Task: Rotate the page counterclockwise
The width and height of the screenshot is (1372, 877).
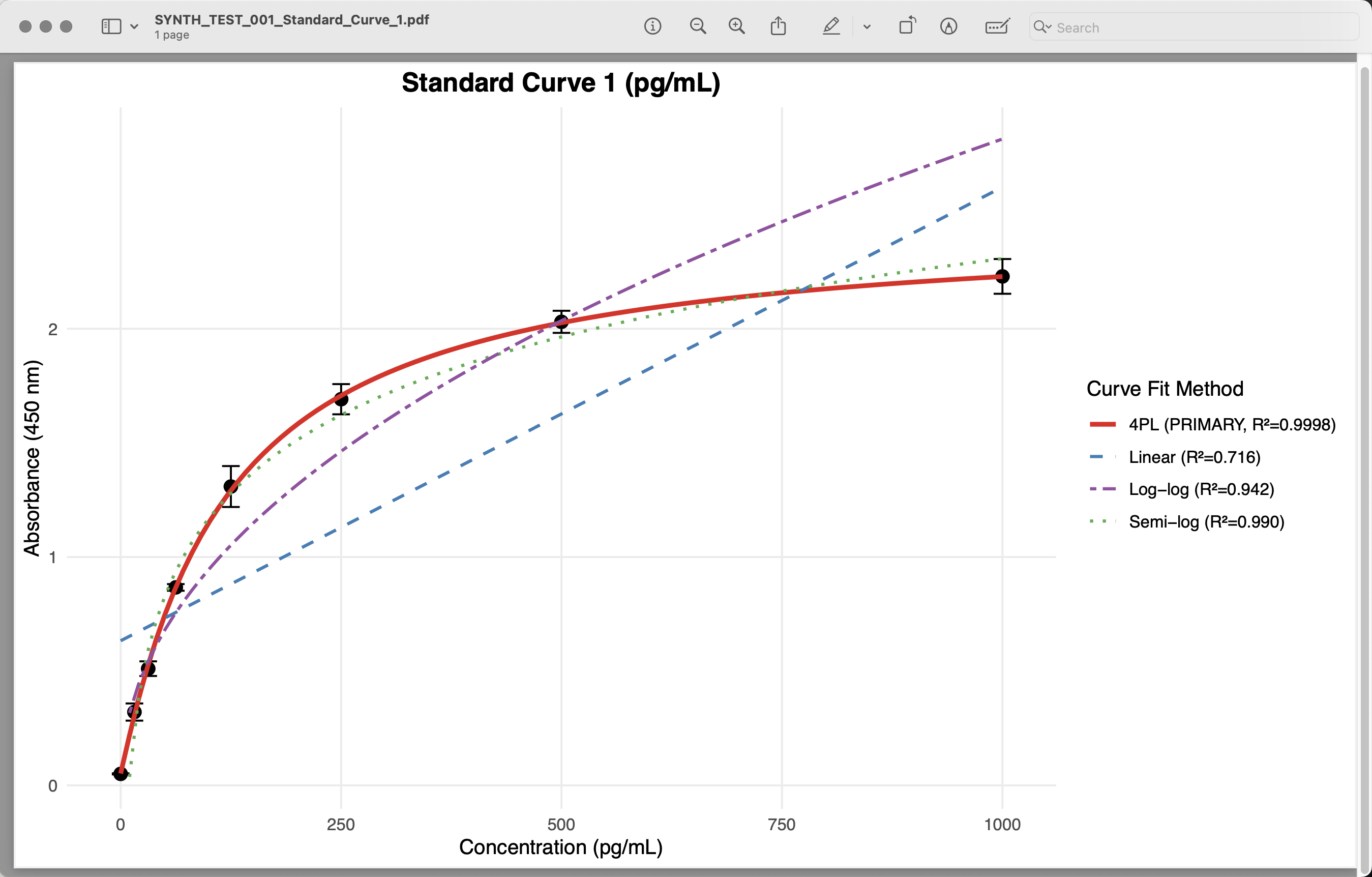Action: click(x=907, y=26)
